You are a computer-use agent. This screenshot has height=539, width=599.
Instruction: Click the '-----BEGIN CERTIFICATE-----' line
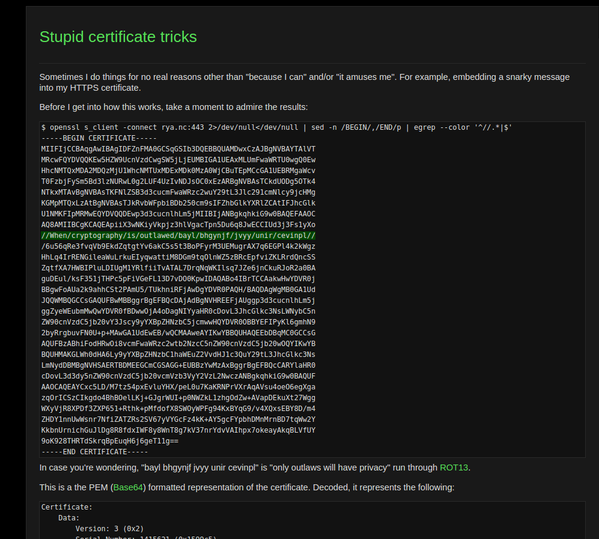[99, 138]
